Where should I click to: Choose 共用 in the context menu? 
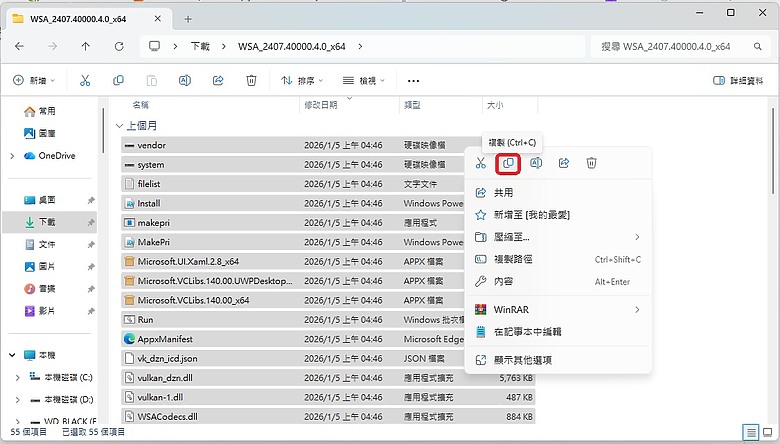(x=558, y=193)
